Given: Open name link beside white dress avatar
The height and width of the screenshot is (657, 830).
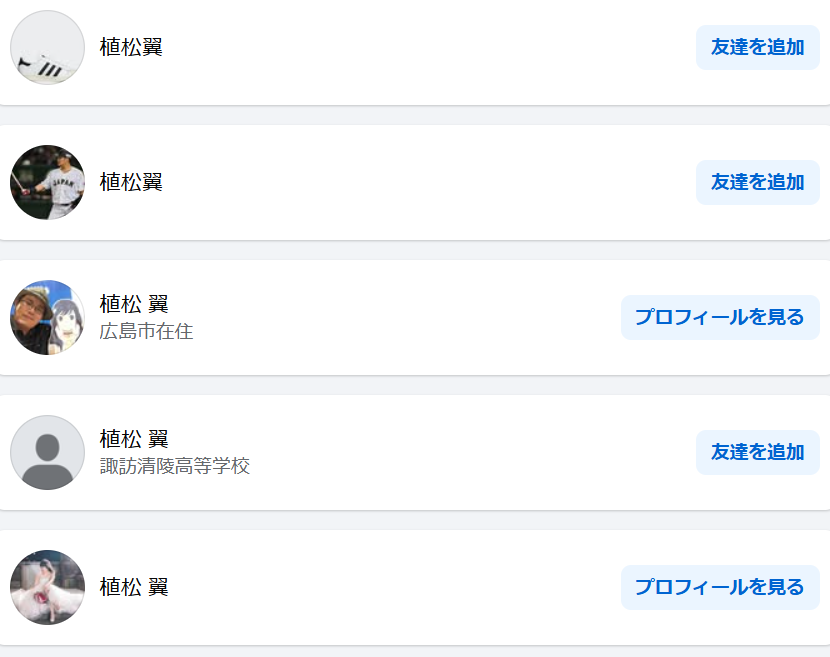Looking at the screenshot, I should click(134, 587).
